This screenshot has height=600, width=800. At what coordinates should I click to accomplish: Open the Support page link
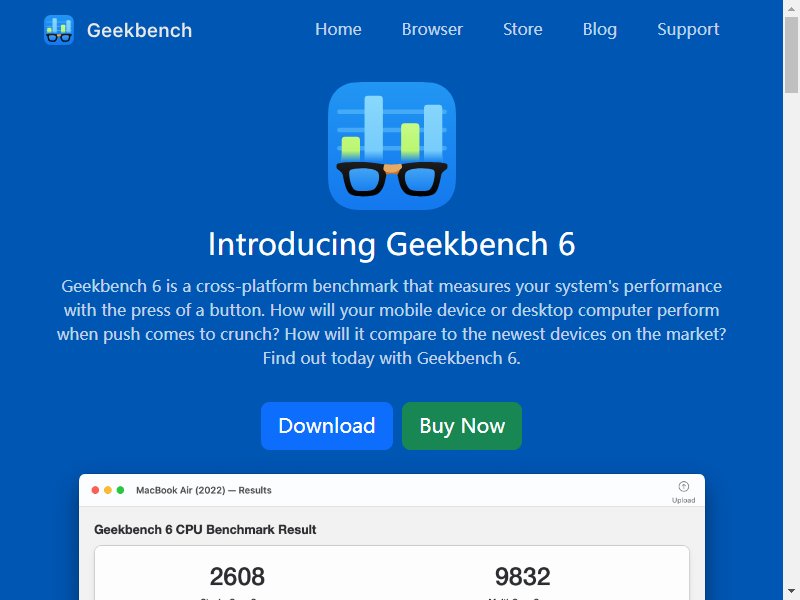[x=688, y=30]
